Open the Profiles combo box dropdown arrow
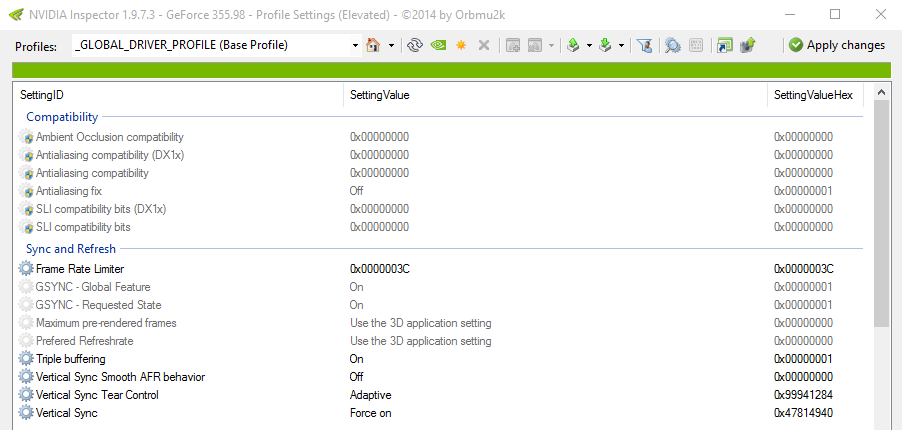Image resolution: width=902 pixels, height=430 pixels. (x=355, y=45)
